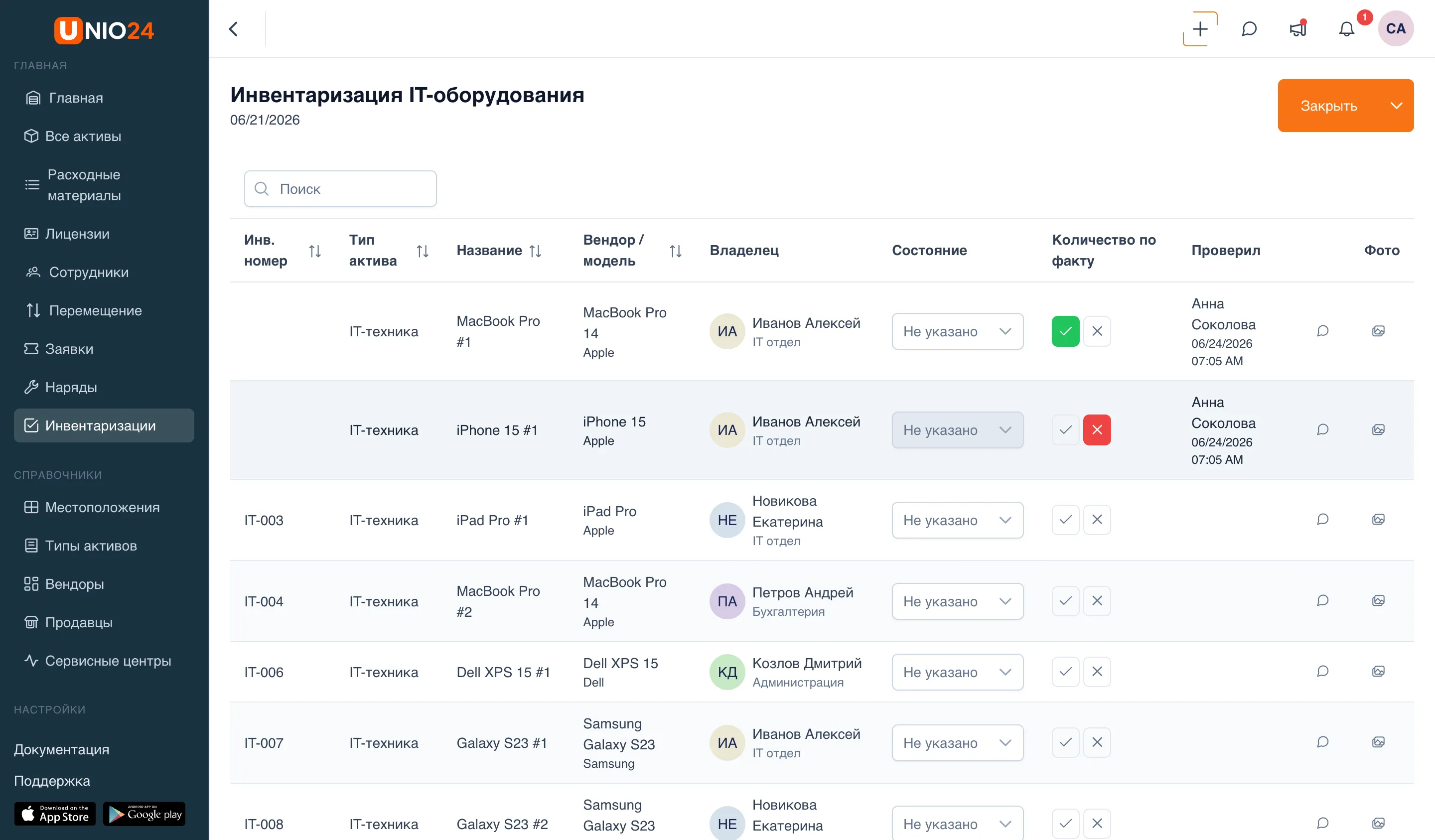The height and width of the screenshot is (840, 1435).
Task: Open Состояние dropdown for MacBook Pro #1
Action: tap(957, 331)
